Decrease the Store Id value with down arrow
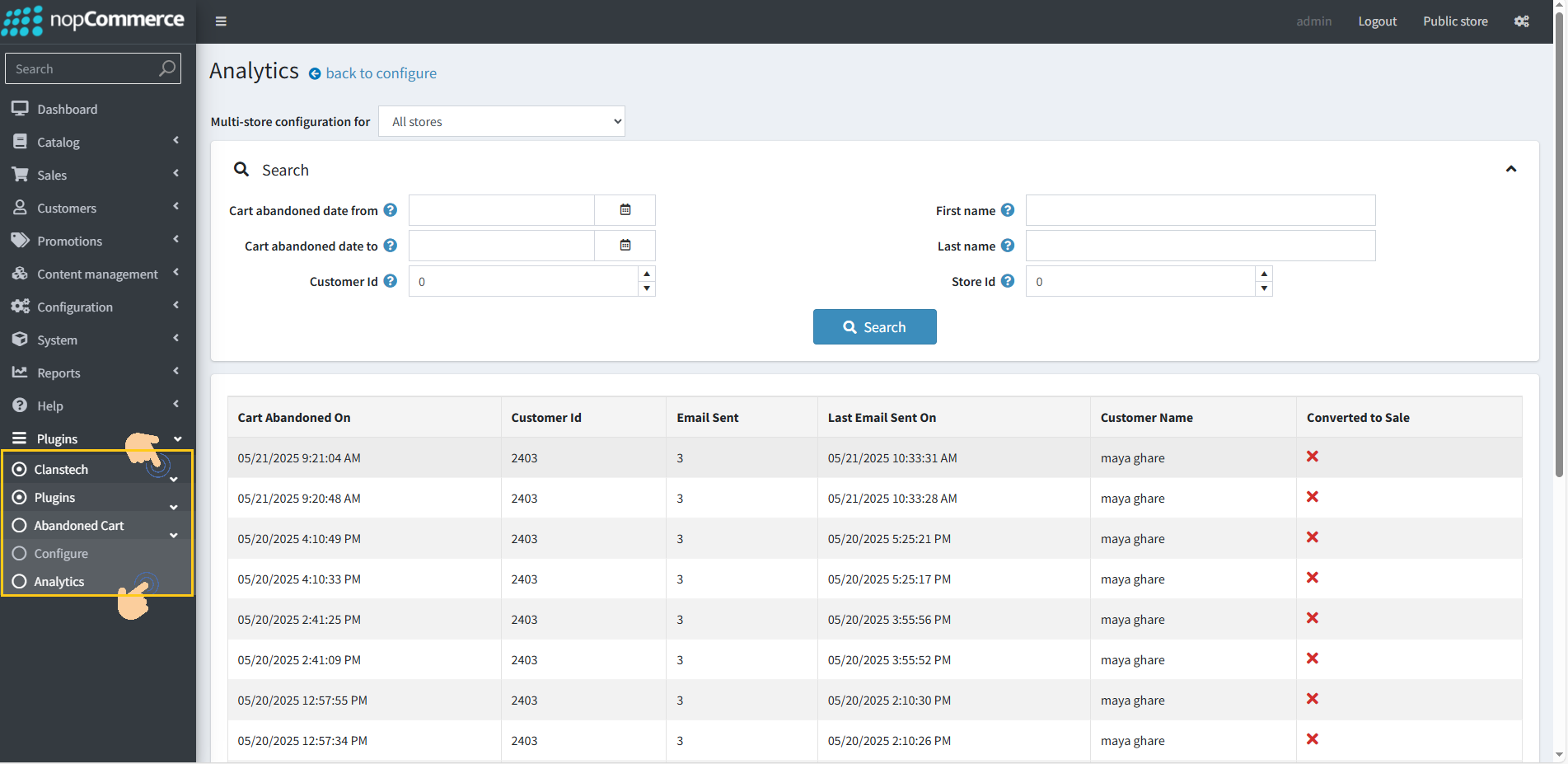1568x764 pixels. [1264, 288]
